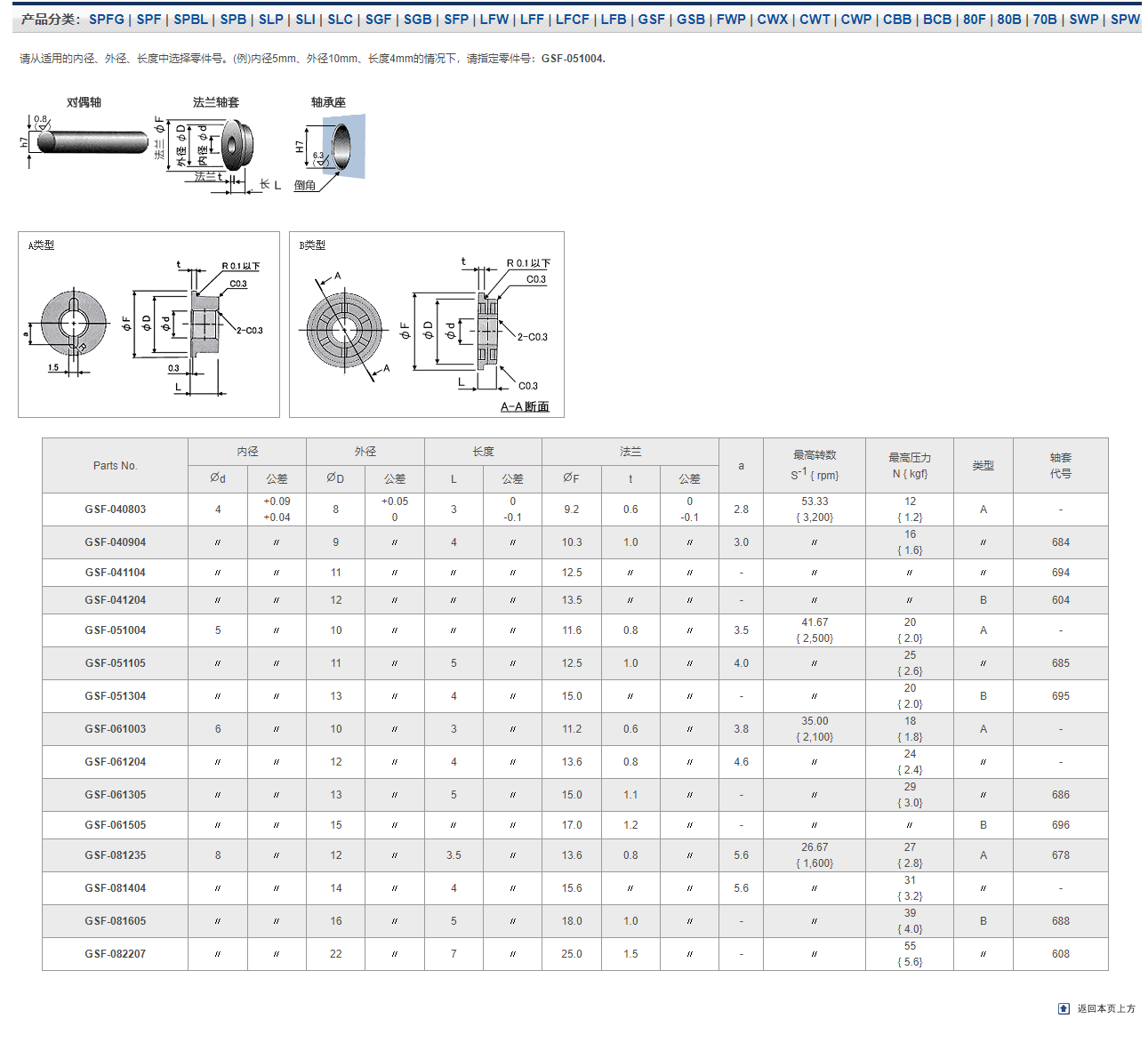
Task: Click the 类型 column header
Action: click(x=983, y=466)
